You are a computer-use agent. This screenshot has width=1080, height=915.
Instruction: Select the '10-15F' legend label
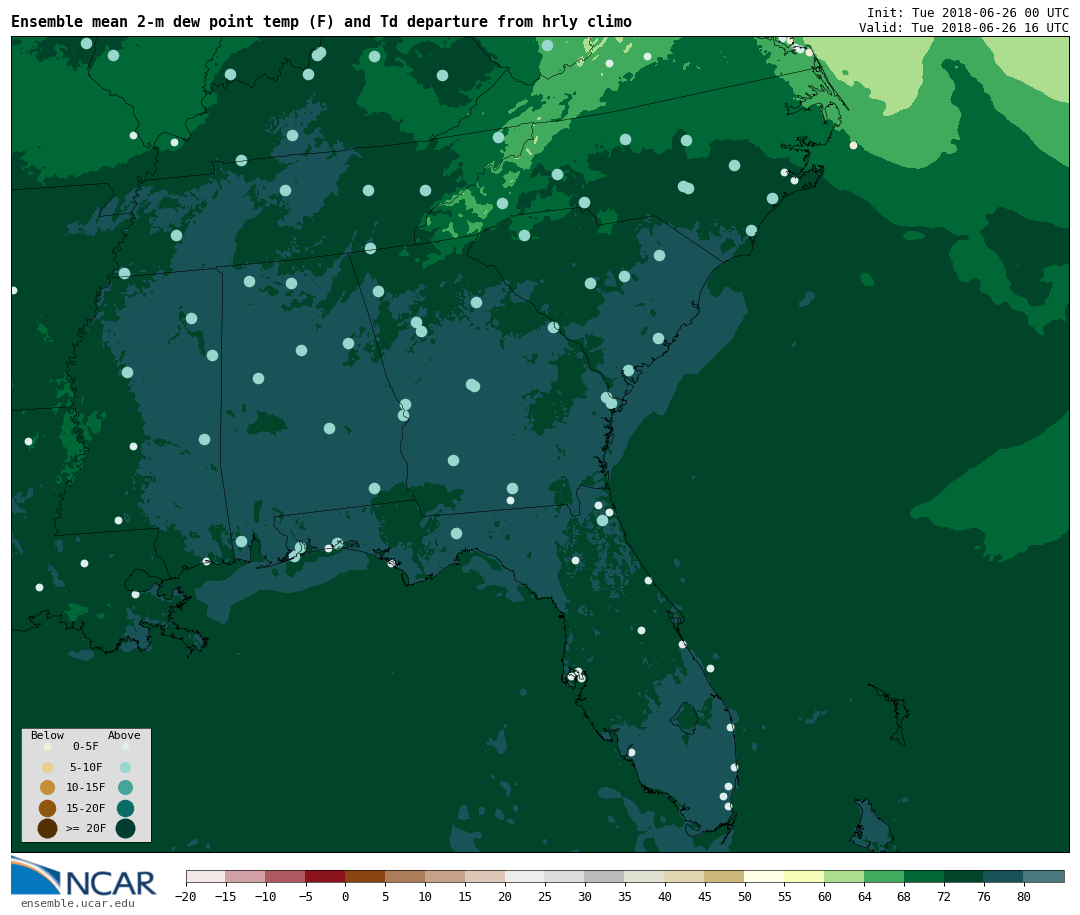pyautogui.click(x=85, y=787)
